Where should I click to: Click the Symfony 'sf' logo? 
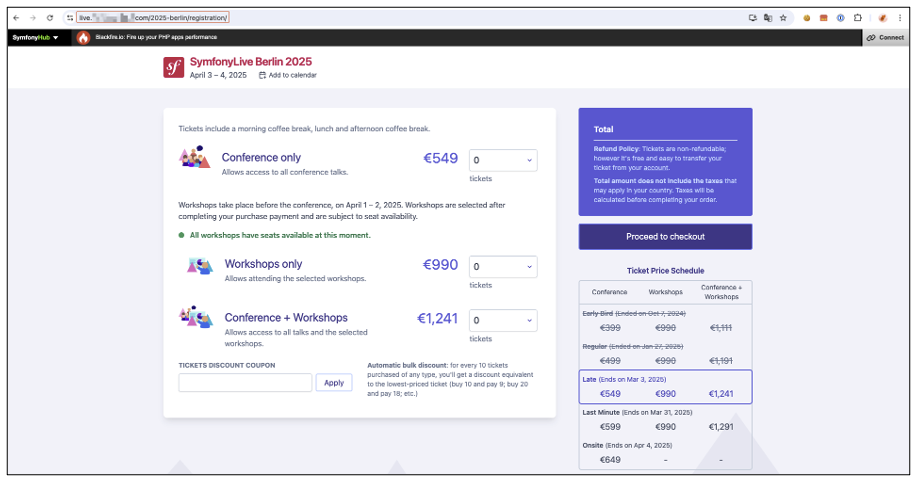[x=173, y=68]
